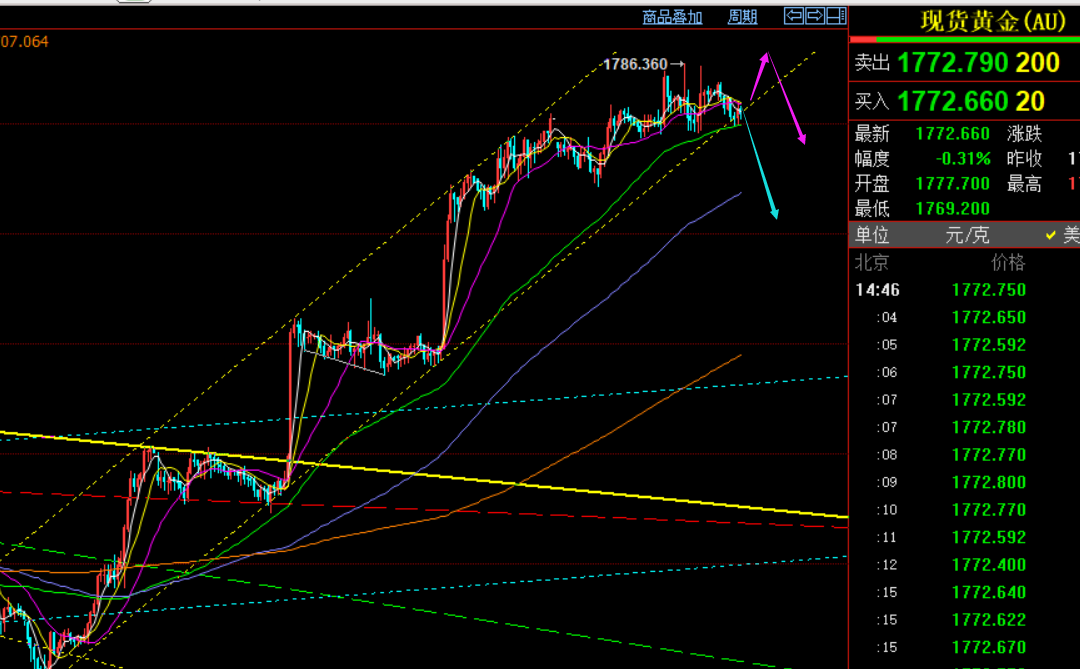Click the 现货黄金(AU) title

pos(993,21)
